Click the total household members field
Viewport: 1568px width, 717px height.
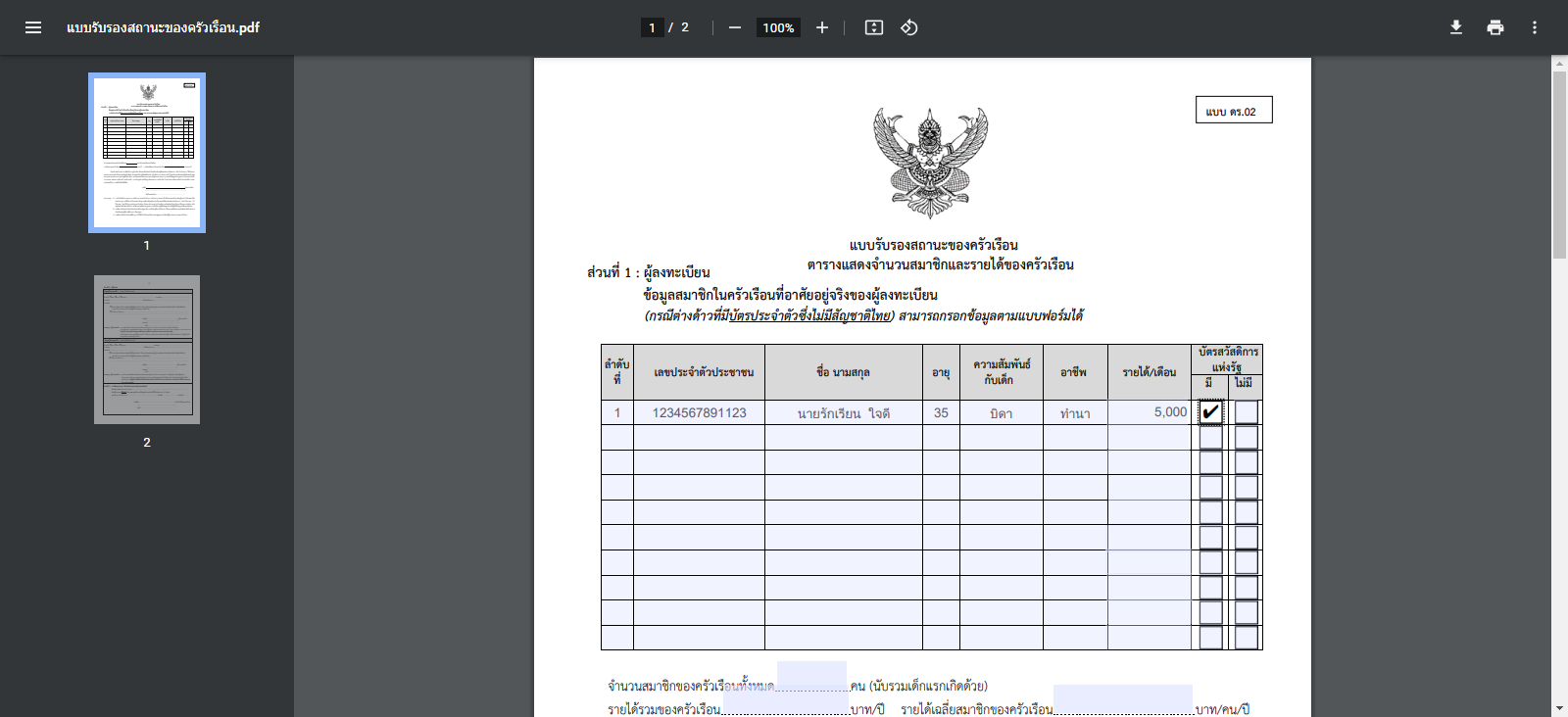pyautogui.click(x=811, y=676)
